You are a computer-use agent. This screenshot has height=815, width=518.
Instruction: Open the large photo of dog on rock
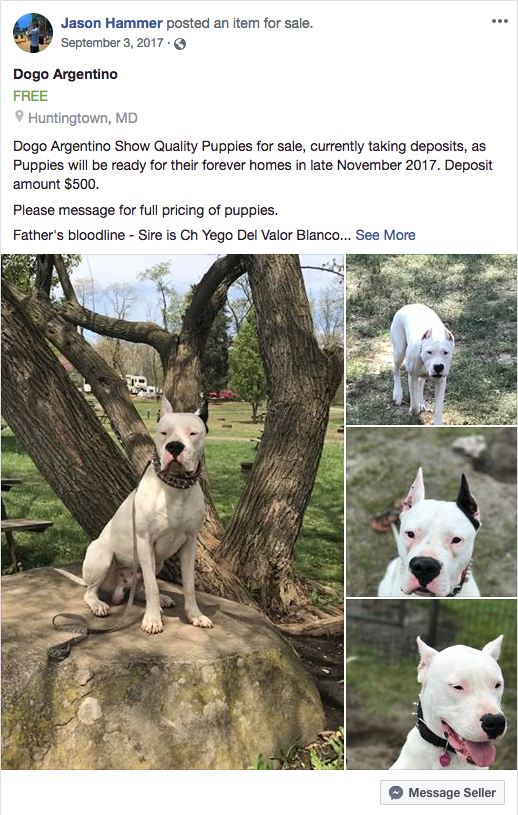[172, 511]
